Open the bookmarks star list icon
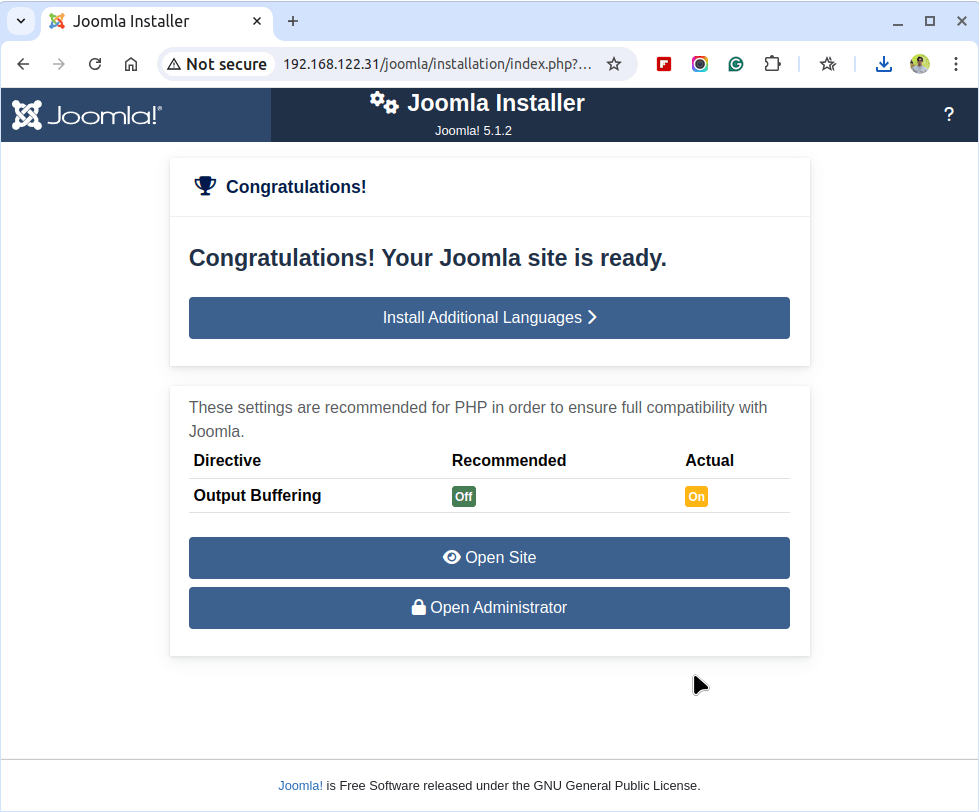This screenshot has height=812, width=979. [828, 64]
